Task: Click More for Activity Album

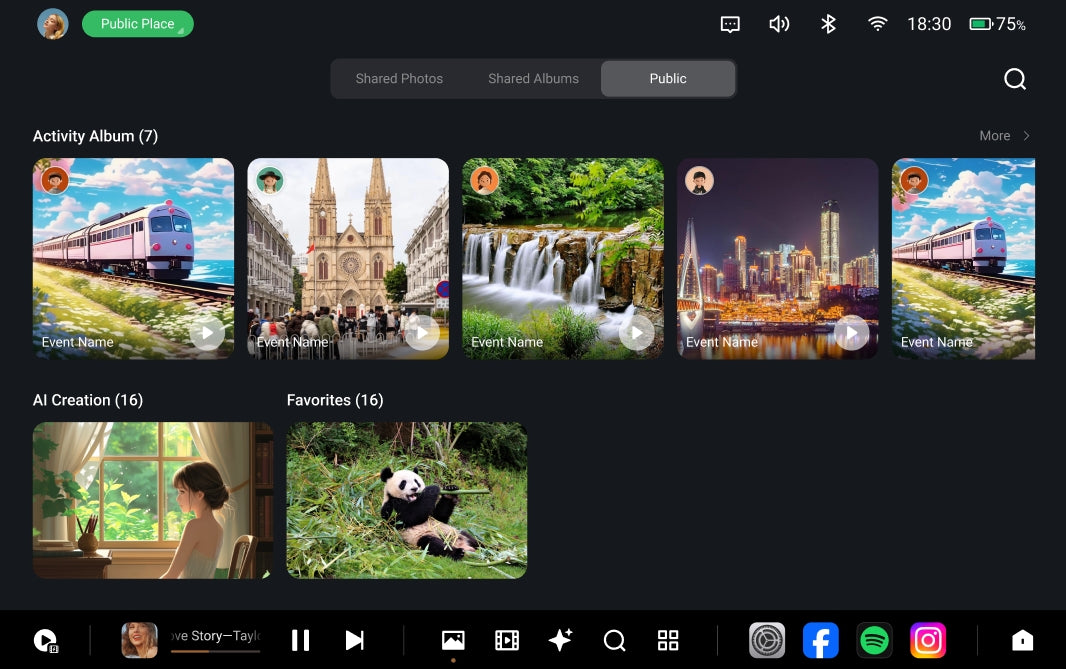Action: [x=995, y=136]
